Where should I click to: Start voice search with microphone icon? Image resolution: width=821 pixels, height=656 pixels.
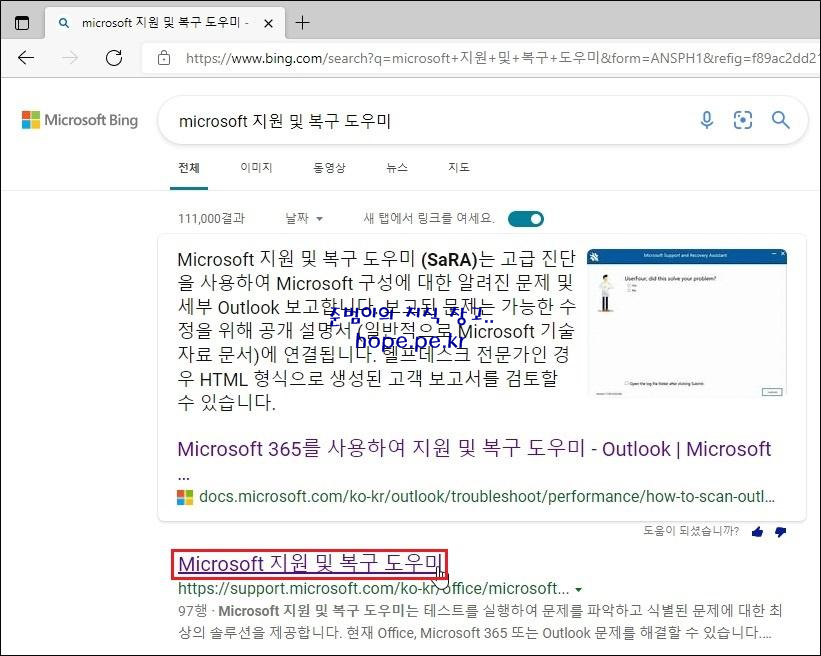pos(706,120)
